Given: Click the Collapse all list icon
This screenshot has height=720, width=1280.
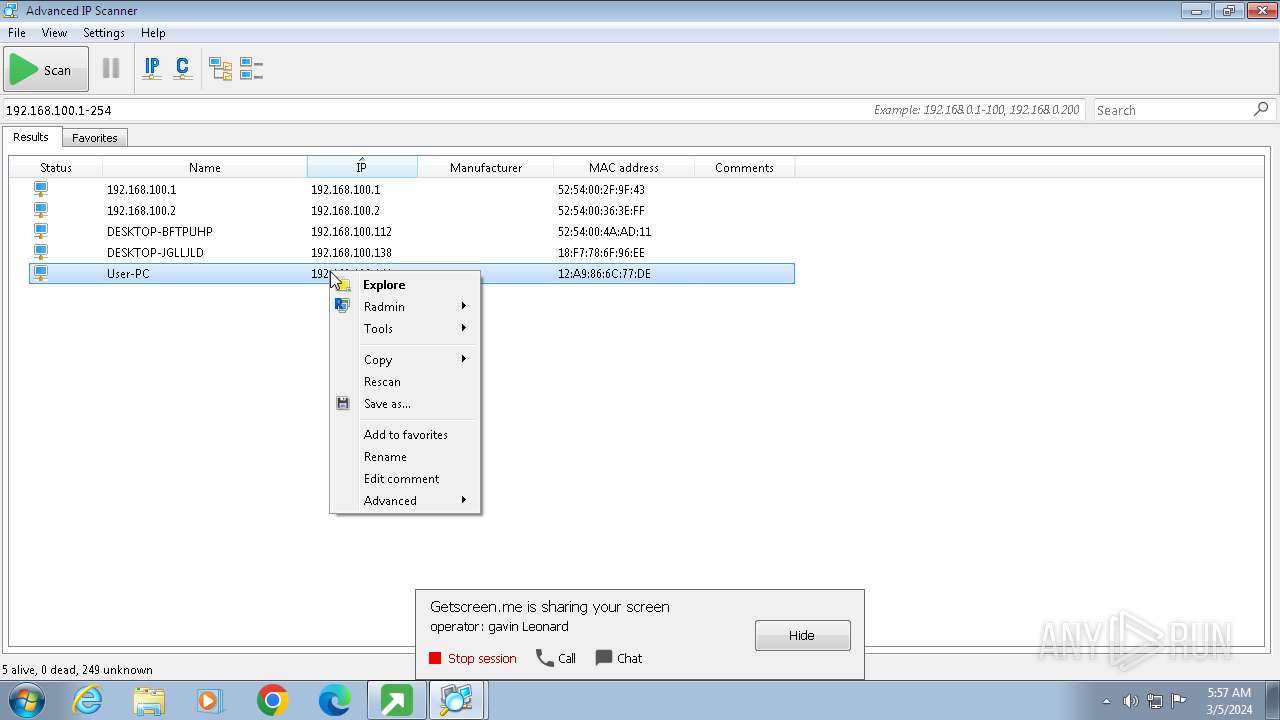Looking at the screenshot, I should point(251,69).
